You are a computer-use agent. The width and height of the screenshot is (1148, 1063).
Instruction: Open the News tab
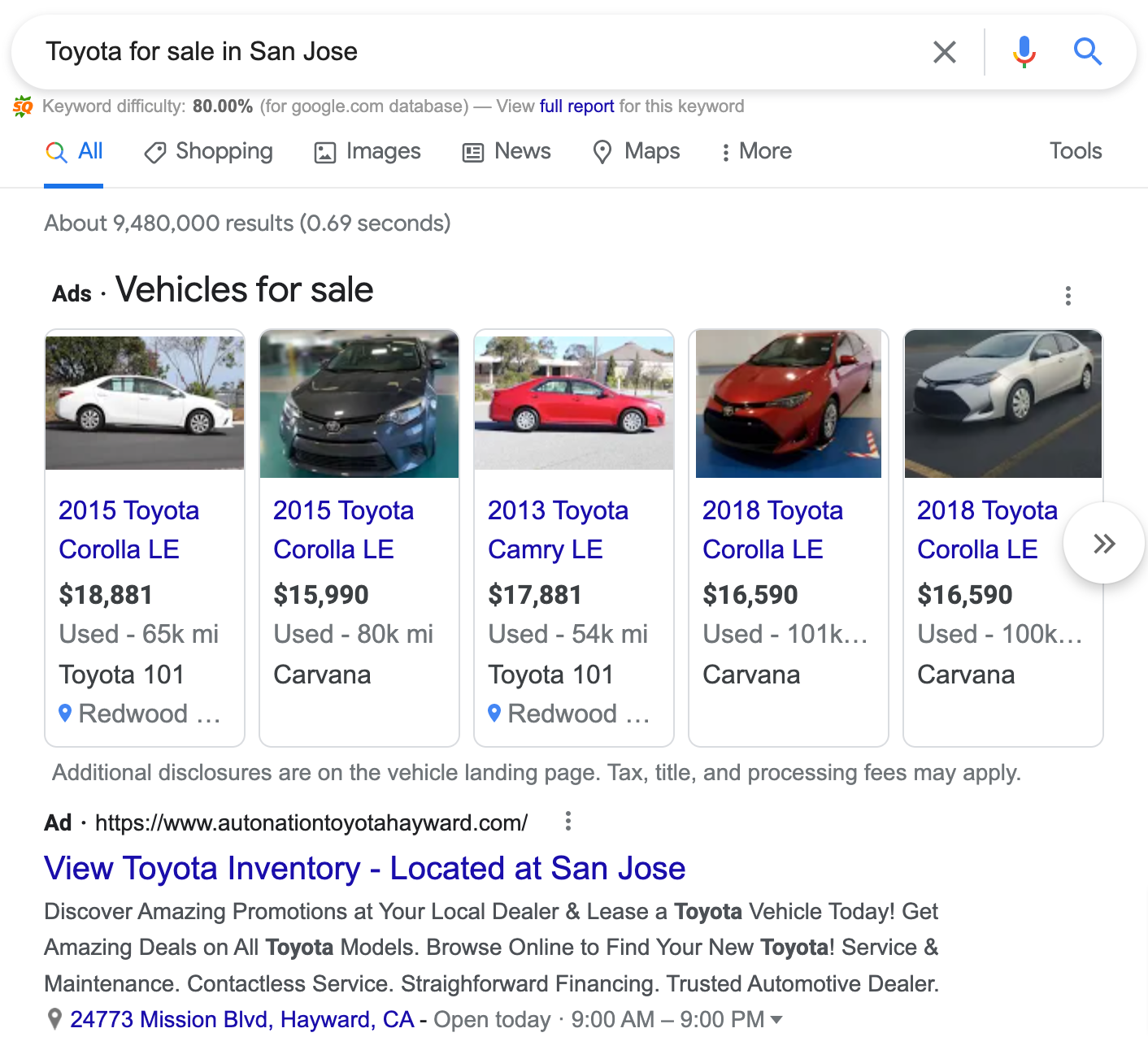tap(507, 151)
